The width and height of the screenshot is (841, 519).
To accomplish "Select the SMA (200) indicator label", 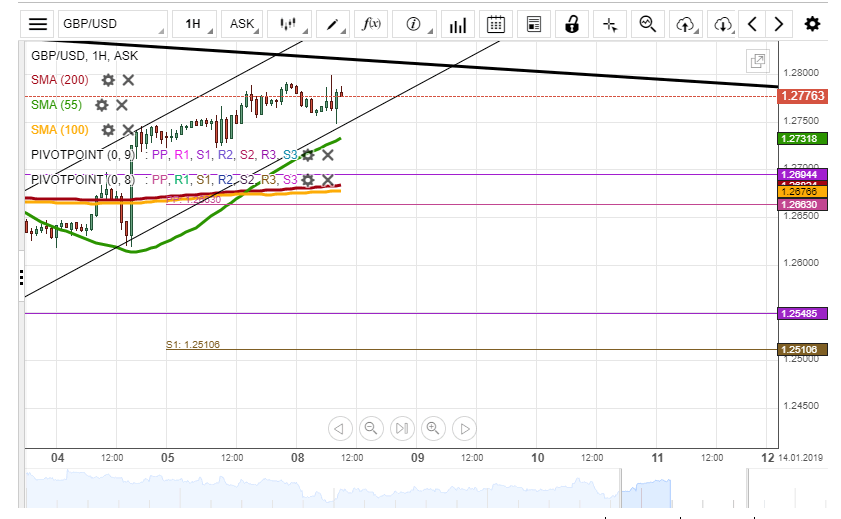I will pyautogui.click(x=60, y=80).
